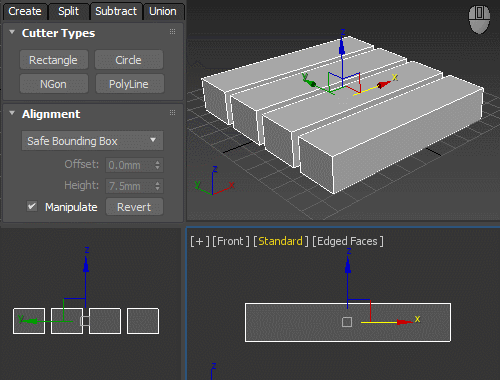The width and height of the screenshot is (500, 380).
Task: Open the Union tab
Action: (x=163, y=12)
